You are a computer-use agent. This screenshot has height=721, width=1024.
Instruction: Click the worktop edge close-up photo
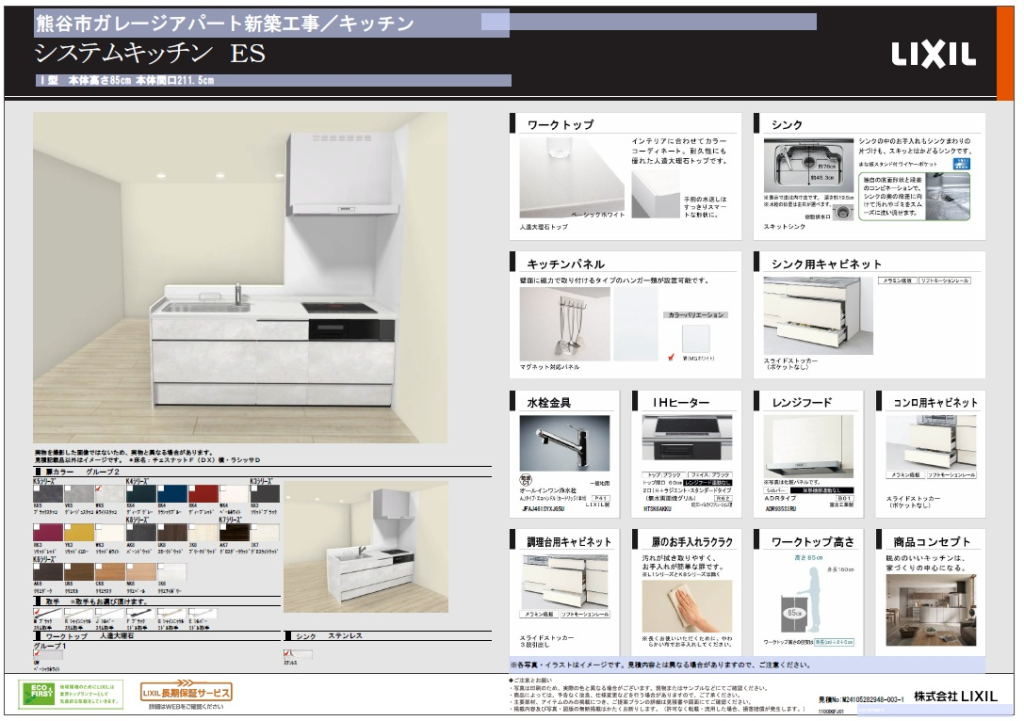[x=656, y=195]
